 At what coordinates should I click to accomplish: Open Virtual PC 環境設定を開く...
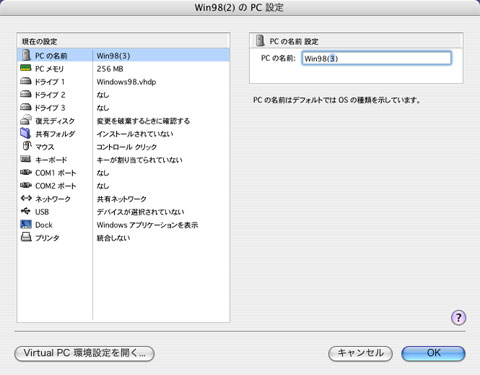[84, 353]
